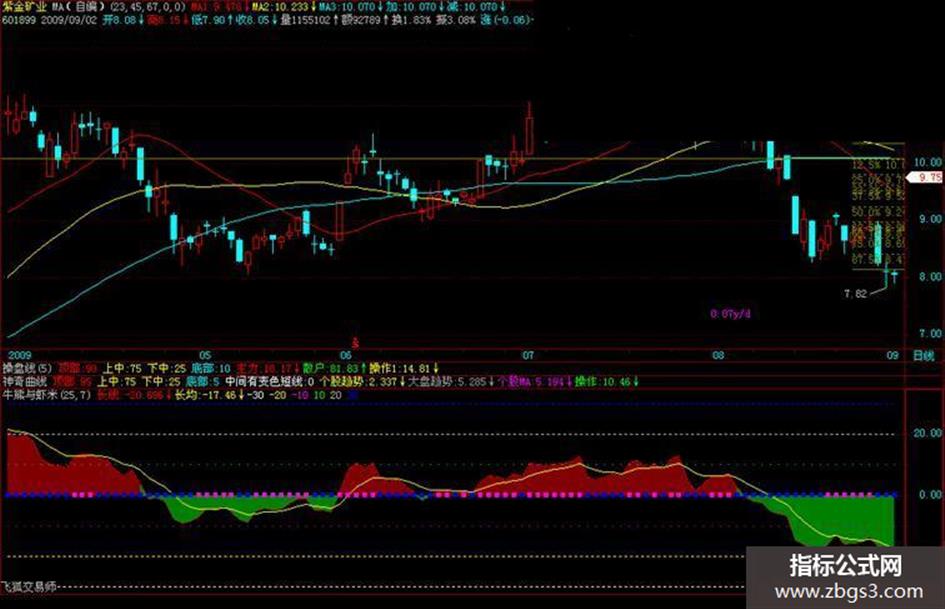Click the small red marker on date axis
This screenshot has height=609, width=945.
(356, 342)
